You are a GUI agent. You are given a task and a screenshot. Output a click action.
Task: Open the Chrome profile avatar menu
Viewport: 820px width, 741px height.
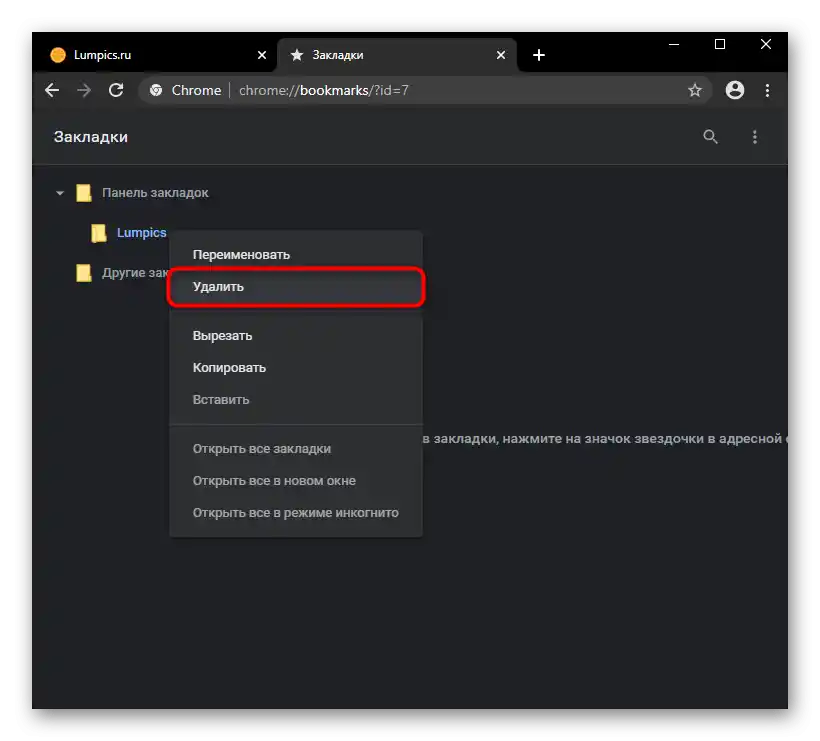pos(735,90)
